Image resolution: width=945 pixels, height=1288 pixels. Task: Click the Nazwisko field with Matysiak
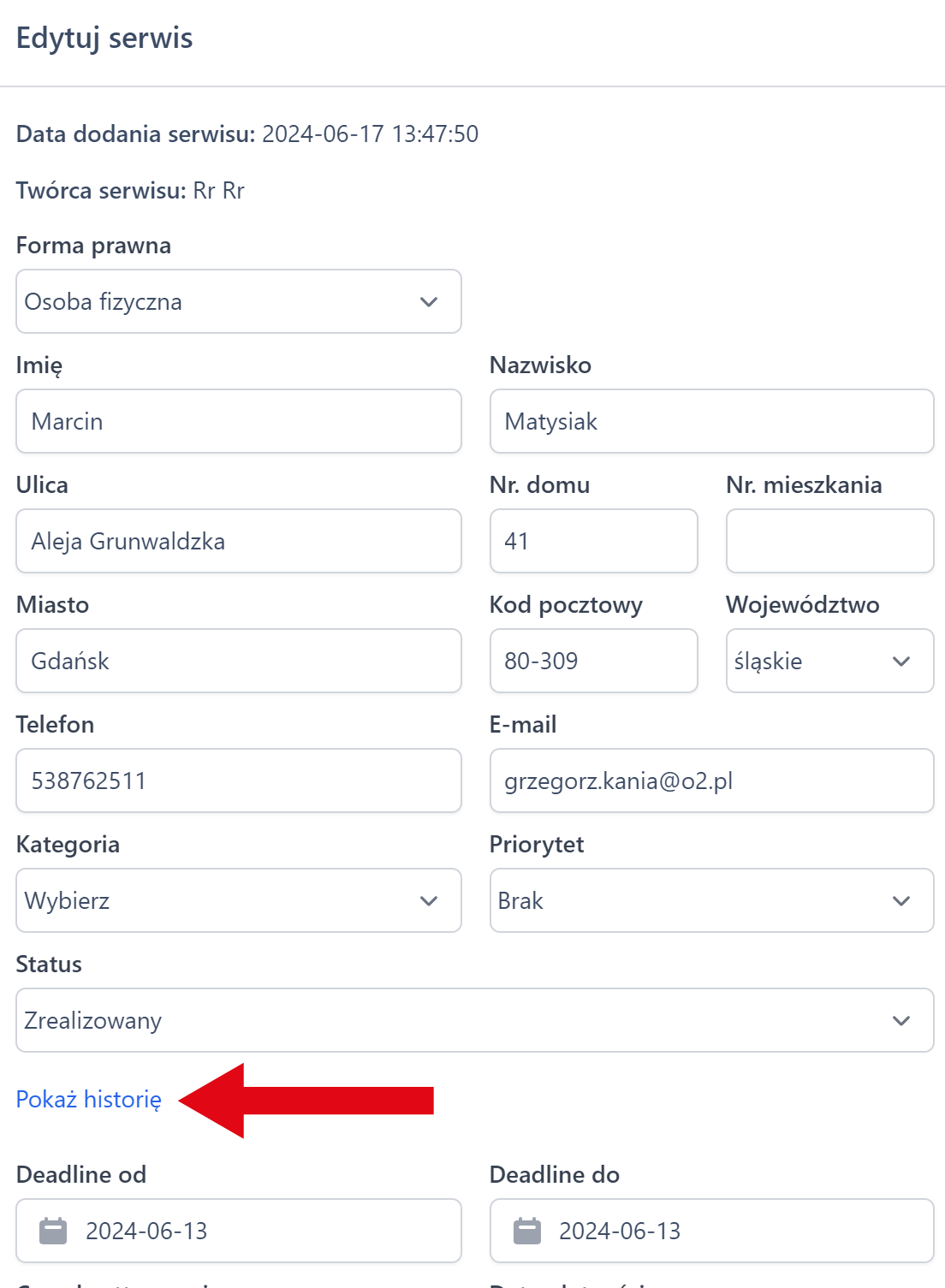point(710,421)
